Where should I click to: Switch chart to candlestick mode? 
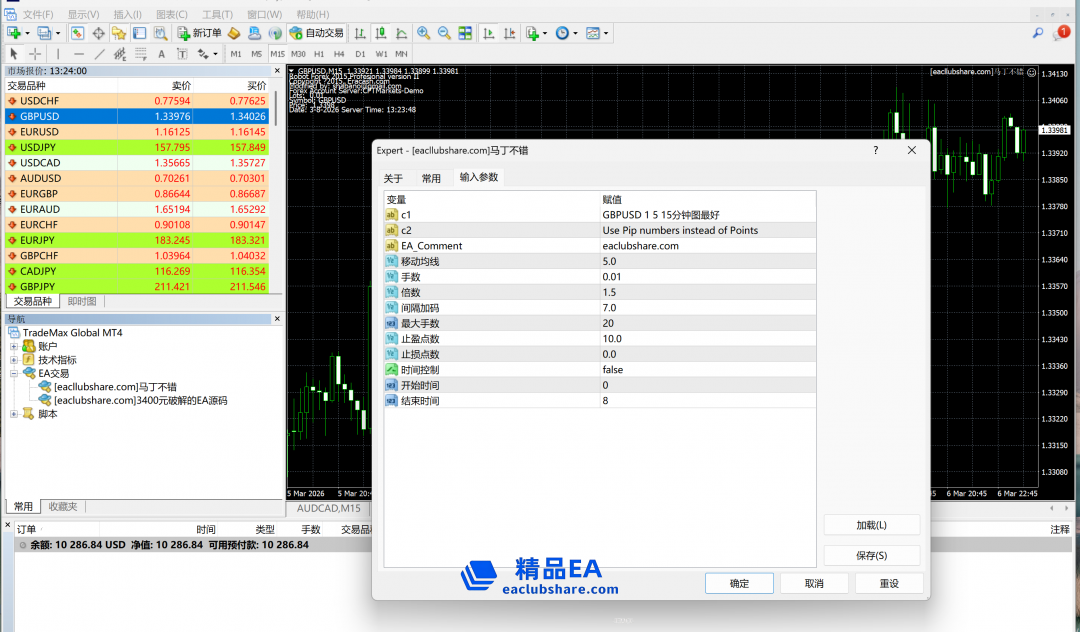click(380, 33)
